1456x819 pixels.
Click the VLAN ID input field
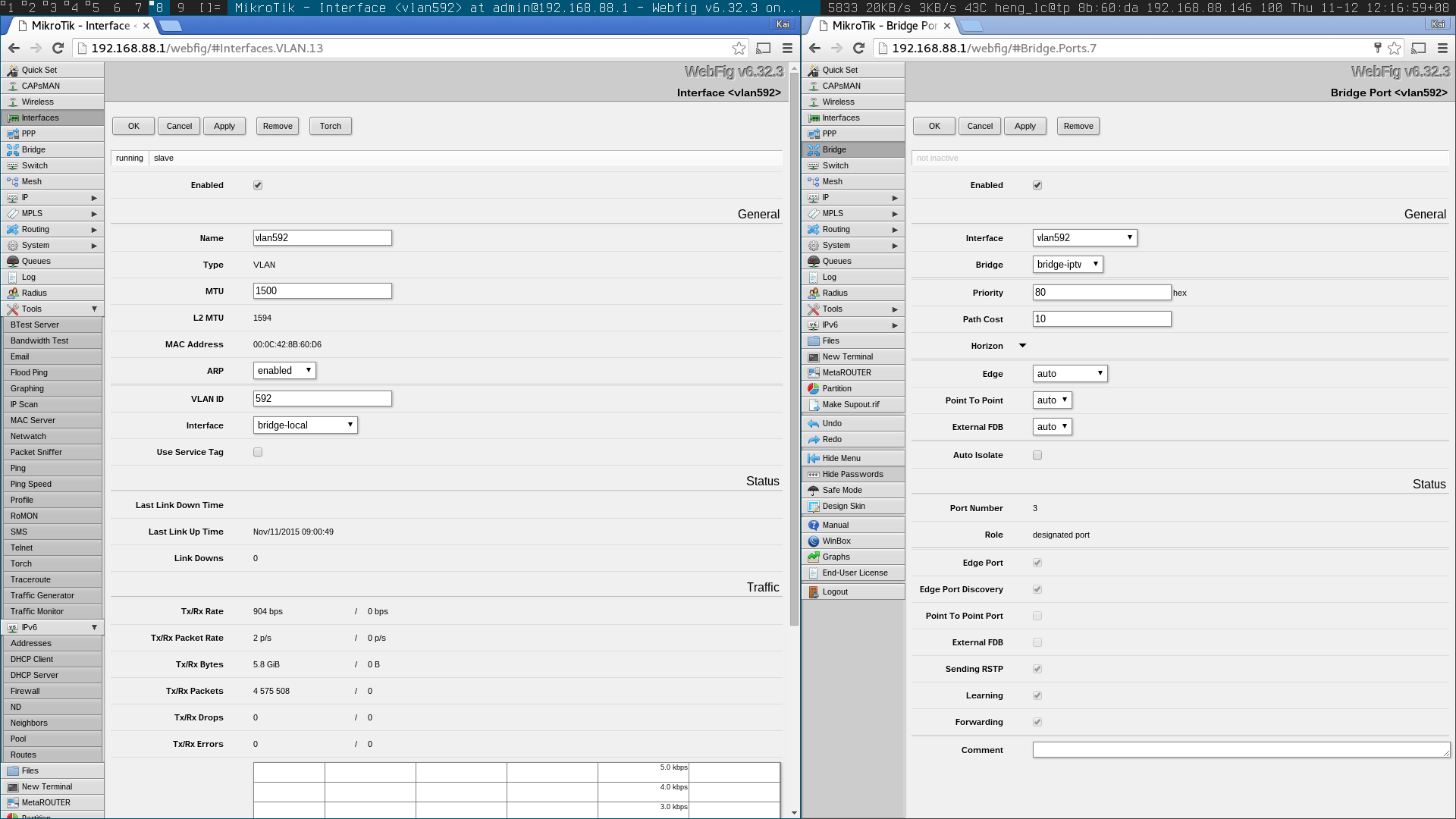pyautogui.click(x=322, y=398)
